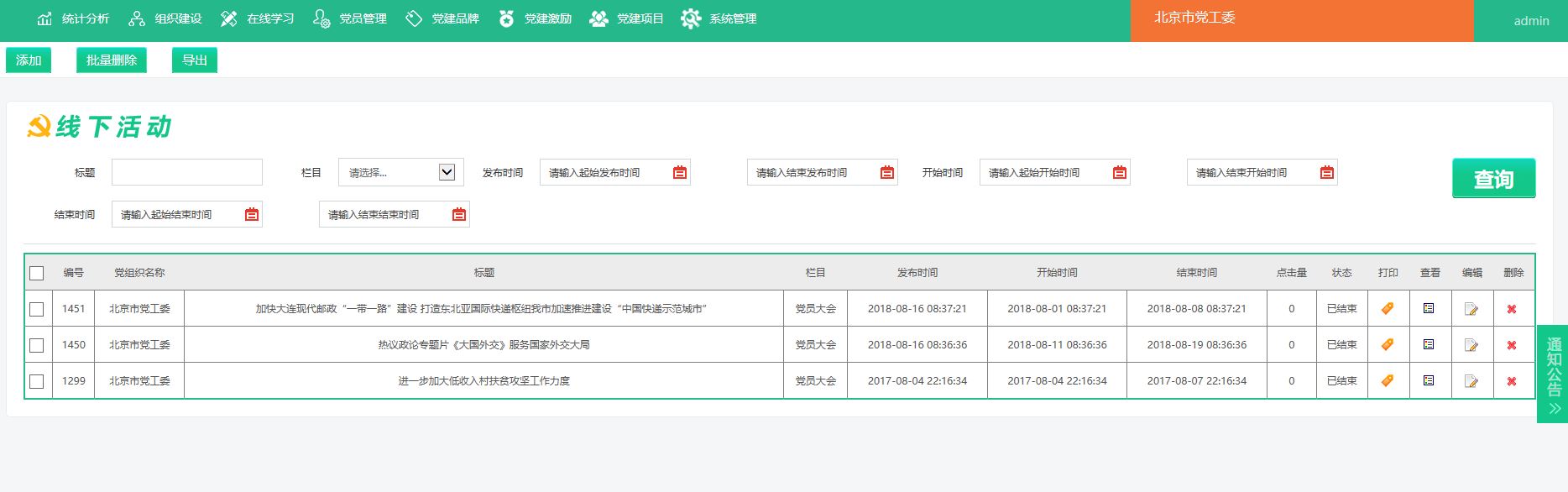
Task: Delete activity 1451 using red X
Action: [1512, 309]
